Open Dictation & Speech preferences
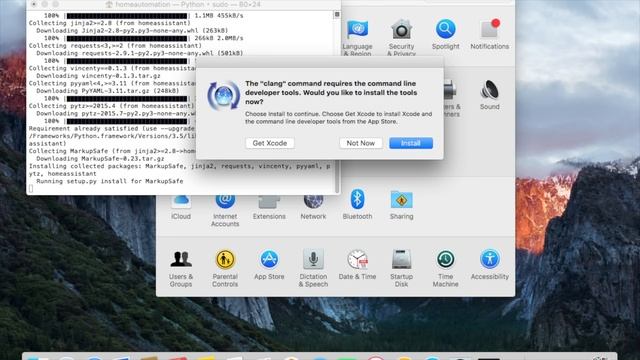 (313, 269)
